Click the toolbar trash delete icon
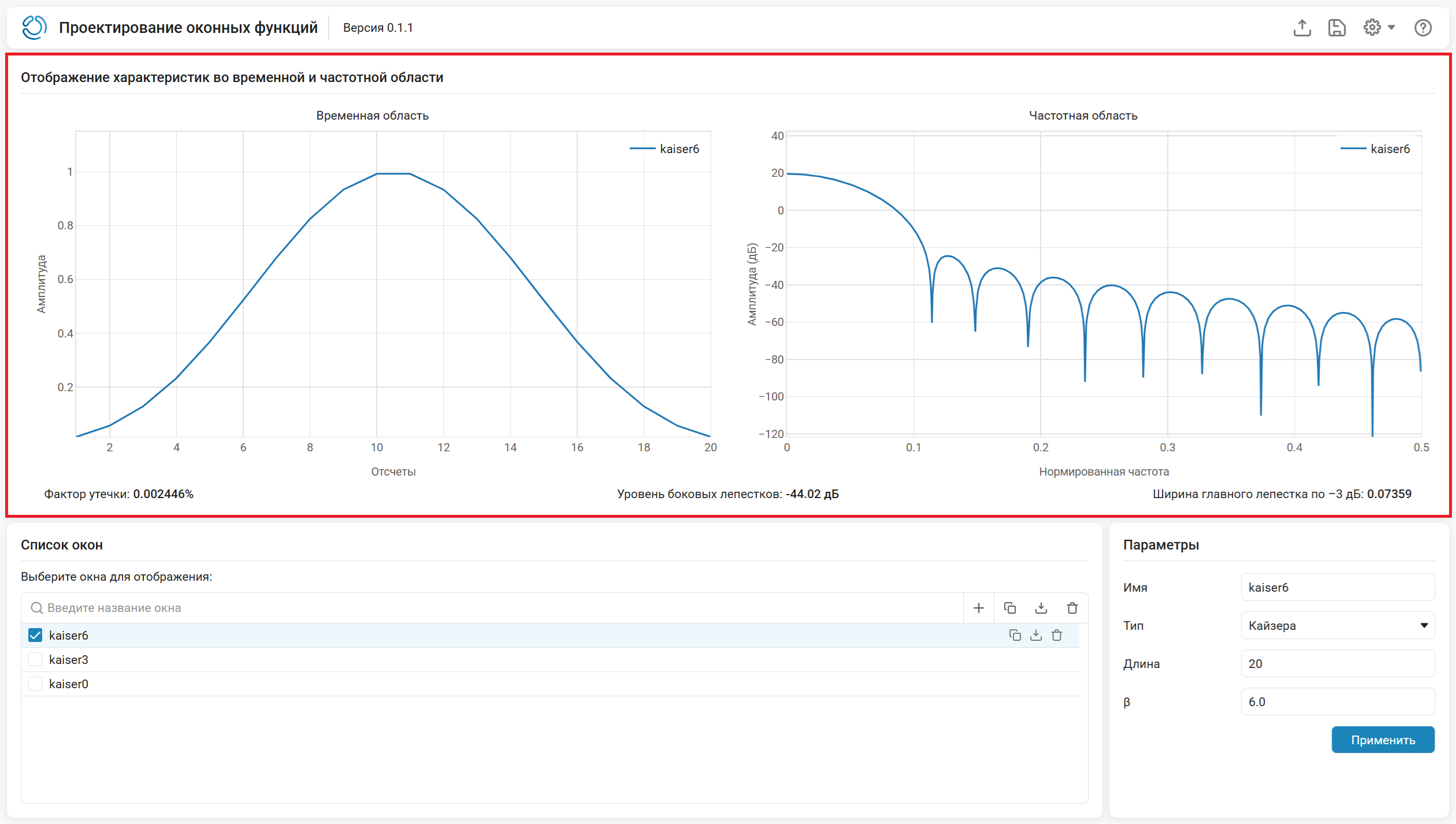The image size is (1456, 824). (1072, 608)
